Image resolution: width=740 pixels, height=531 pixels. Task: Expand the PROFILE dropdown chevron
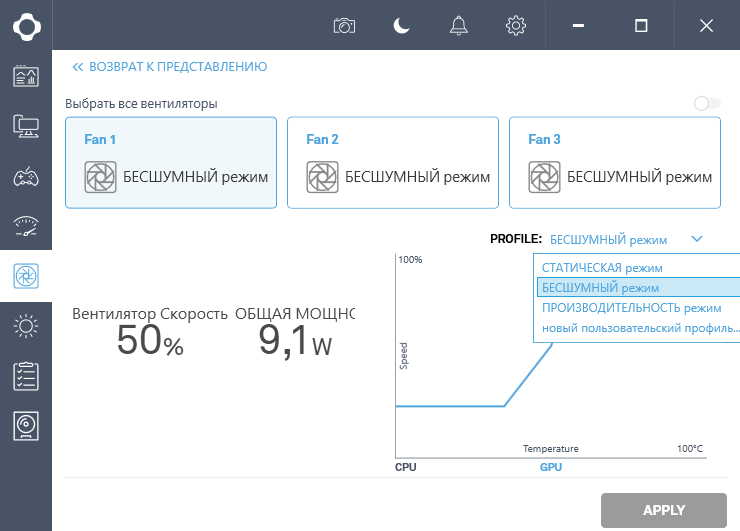pyautogui.click(x=697, y=239)
